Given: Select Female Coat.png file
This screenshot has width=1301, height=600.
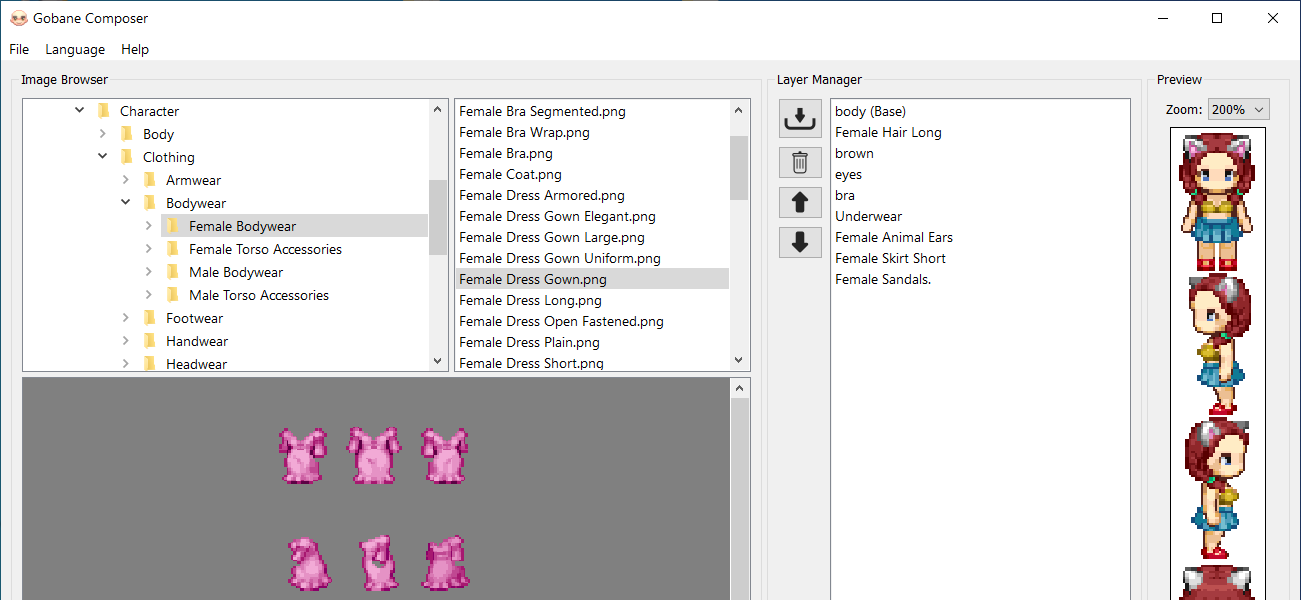Looking at the screenshot, I should point(508,174).
